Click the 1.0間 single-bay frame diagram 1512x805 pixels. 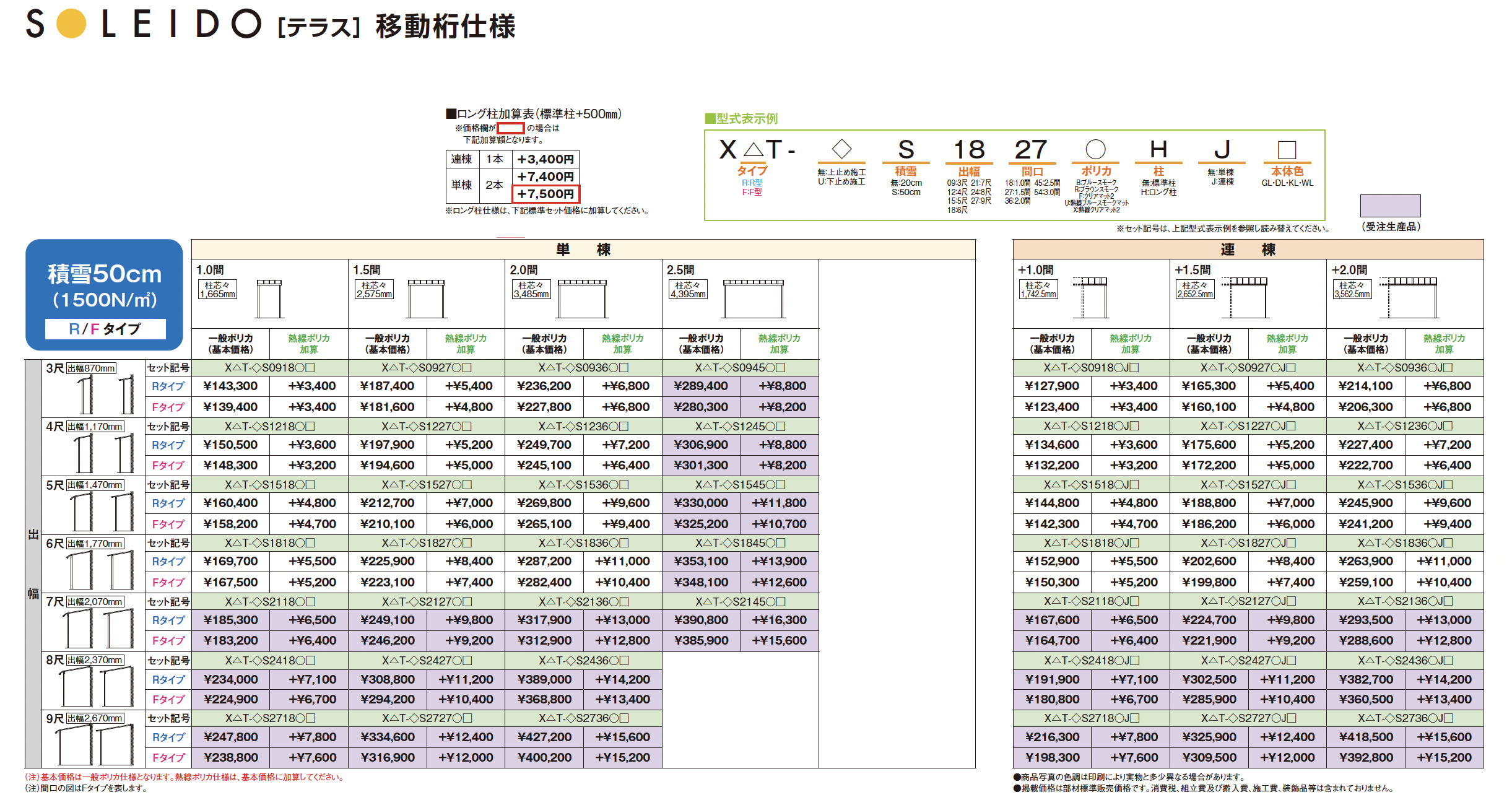[269, 299]
